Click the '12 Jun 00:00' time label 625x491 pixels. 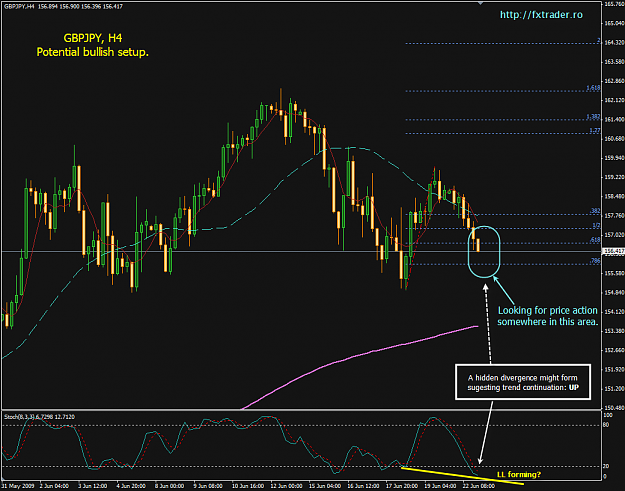[x=285, y=486]
